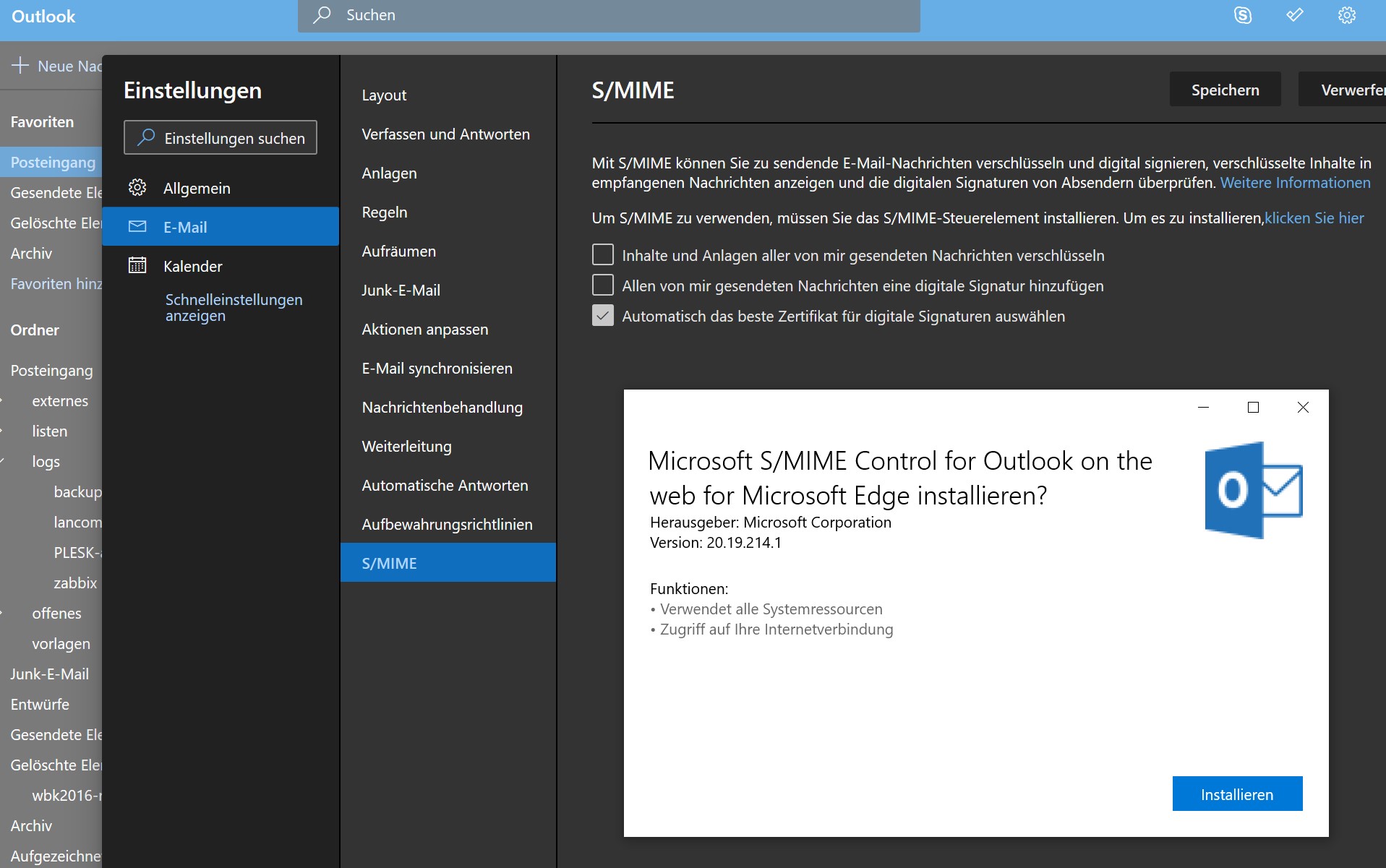Open Automatische Antworten settings

coord(448,485)
